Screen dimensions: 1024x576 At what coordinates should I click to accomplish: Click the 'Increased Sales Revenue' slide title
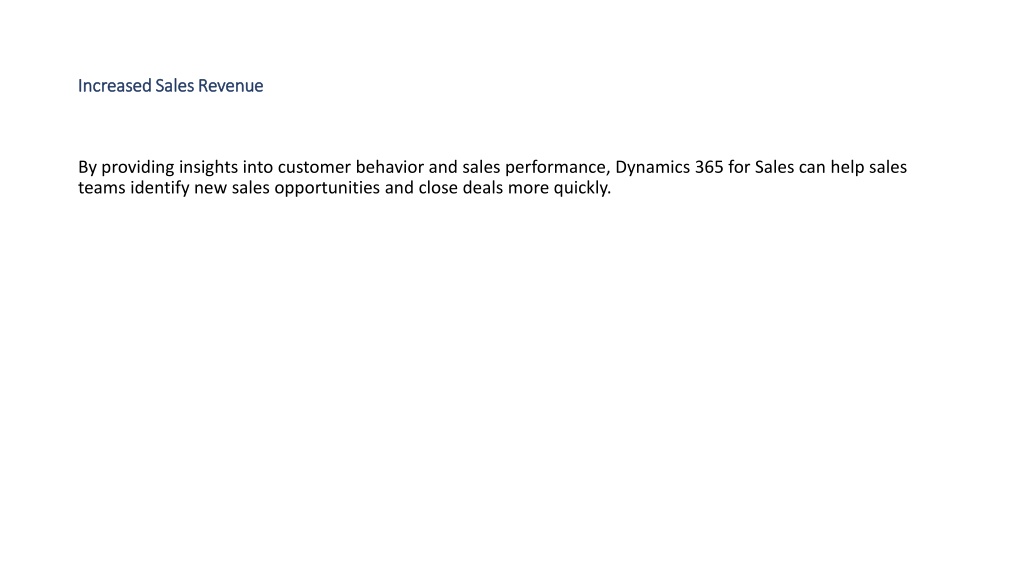pos(170,86)
